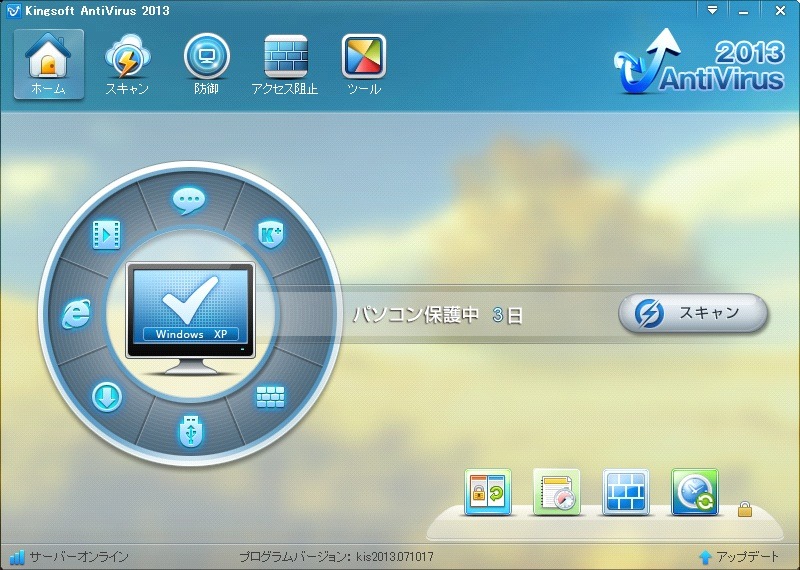This screenshot has width=800, height=570.
Task: Minimize the Kingsoft AntiVirus window
Action: click(x=744, y=11)
